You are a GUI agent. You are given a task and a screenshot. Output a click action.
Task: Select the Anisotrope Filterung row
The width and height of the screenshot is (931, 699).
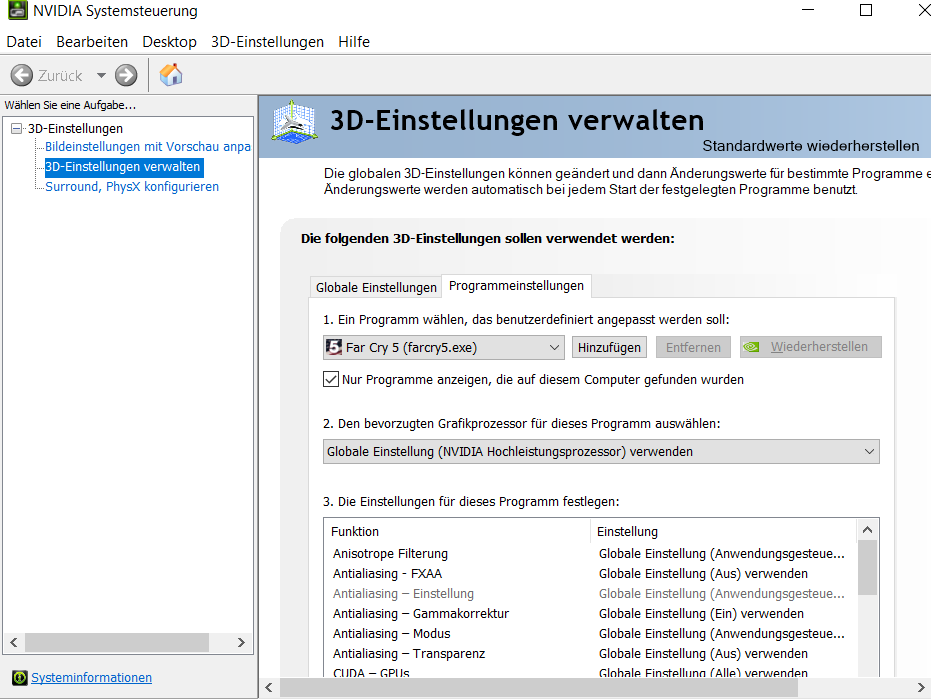point(591,553)
